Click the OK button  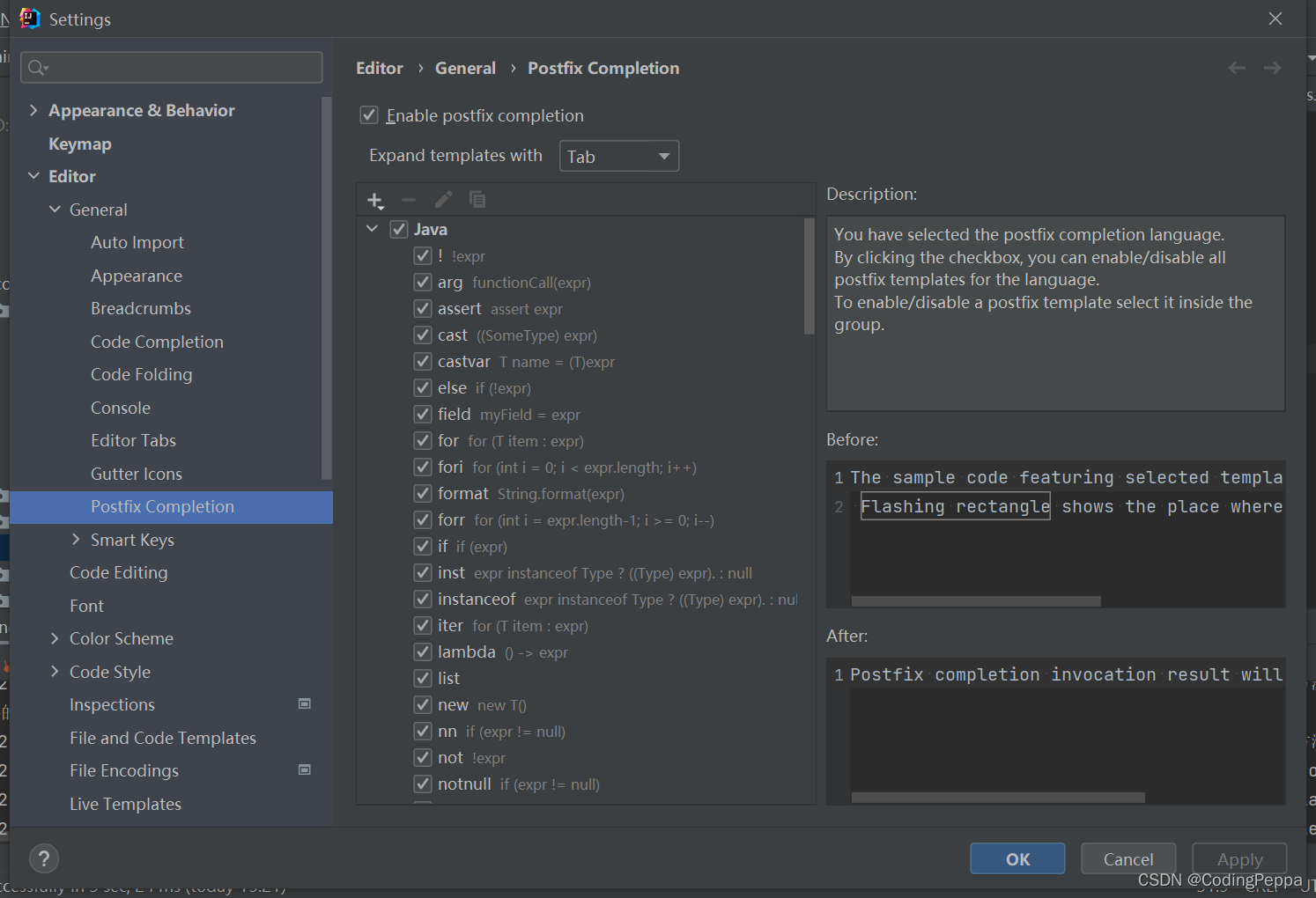[1017, 859]
